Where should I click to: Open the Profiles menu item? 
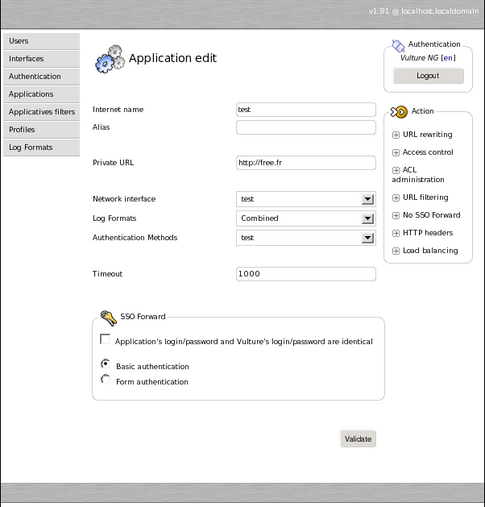pos(41,130)
